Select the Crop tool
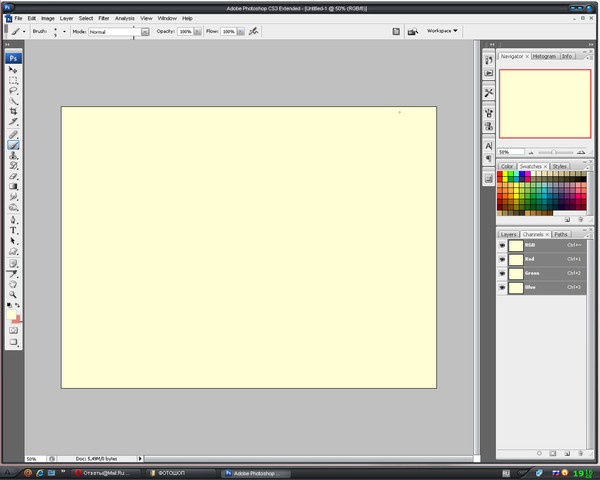The width and height of the screenshot is (600, 480). [x=13, y=111]
